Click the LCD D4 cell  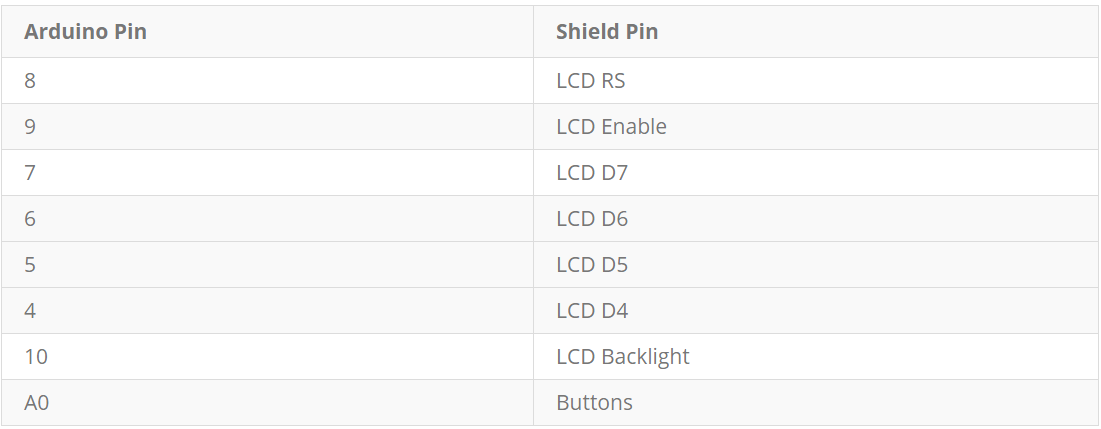click(x=592, y=311)
